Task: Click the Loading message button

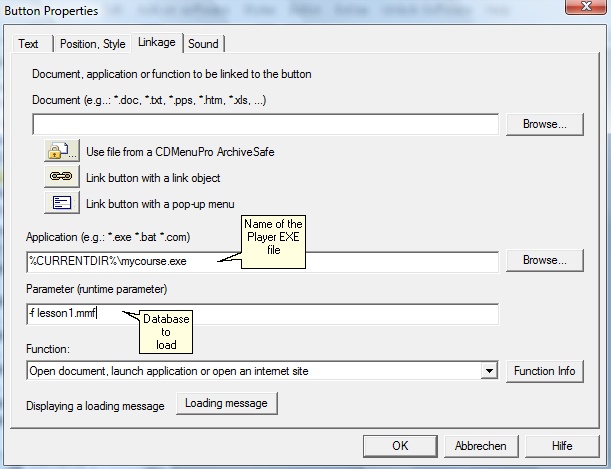Action: click(227, 403)
